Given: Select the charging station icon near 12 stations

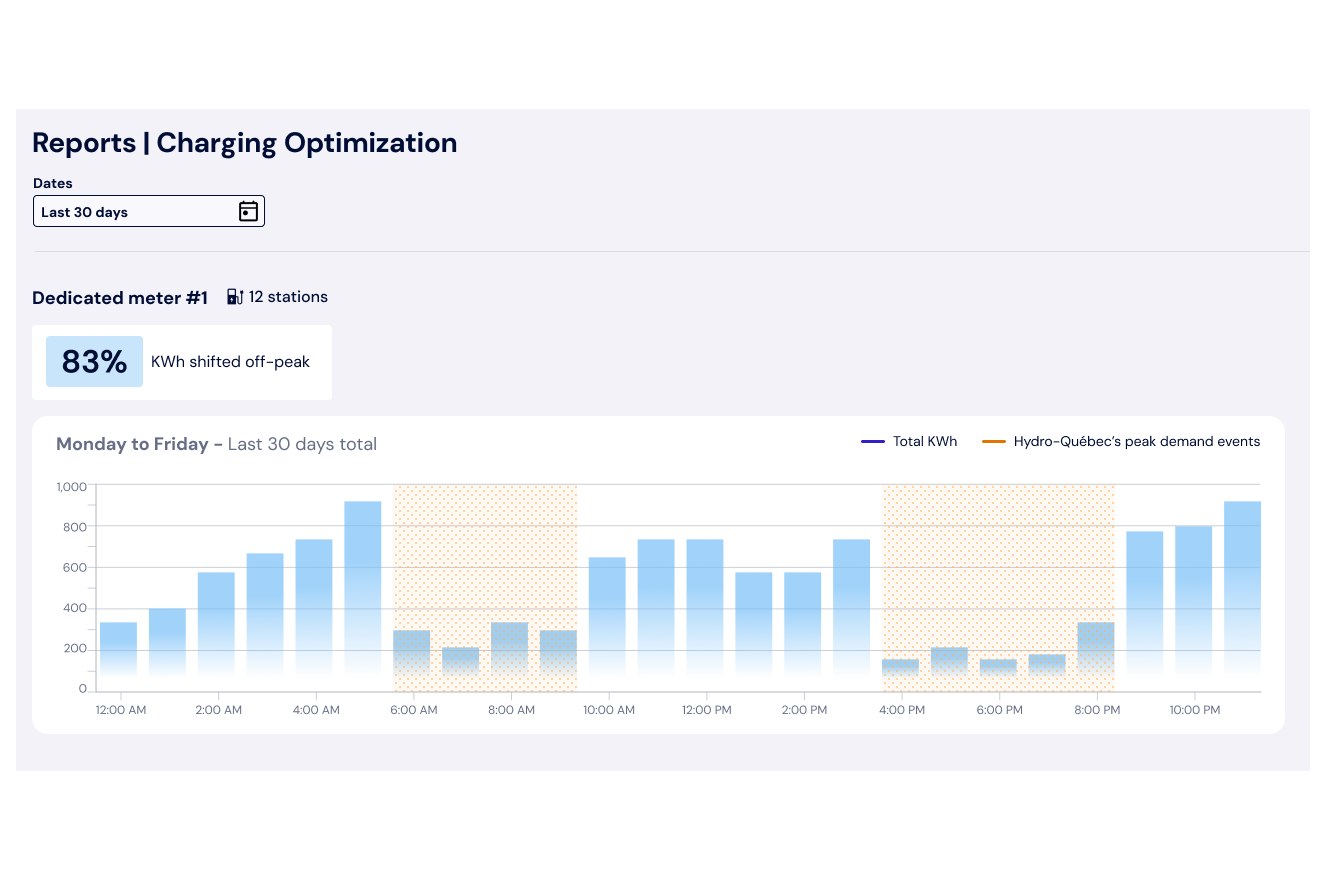Looking at the screenshot, I should point(234,296).
